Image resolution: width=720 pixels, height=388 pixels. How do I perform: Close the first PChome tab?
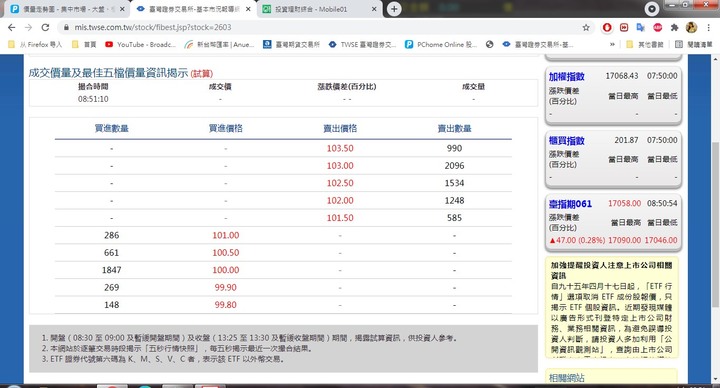pos(122,9)
